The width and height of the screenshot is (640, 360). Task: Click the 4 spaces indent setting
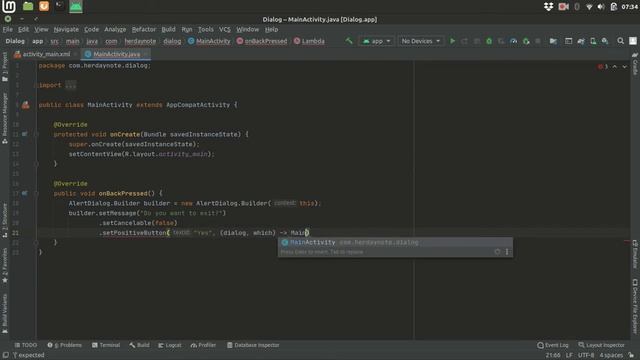click(611, 355)
